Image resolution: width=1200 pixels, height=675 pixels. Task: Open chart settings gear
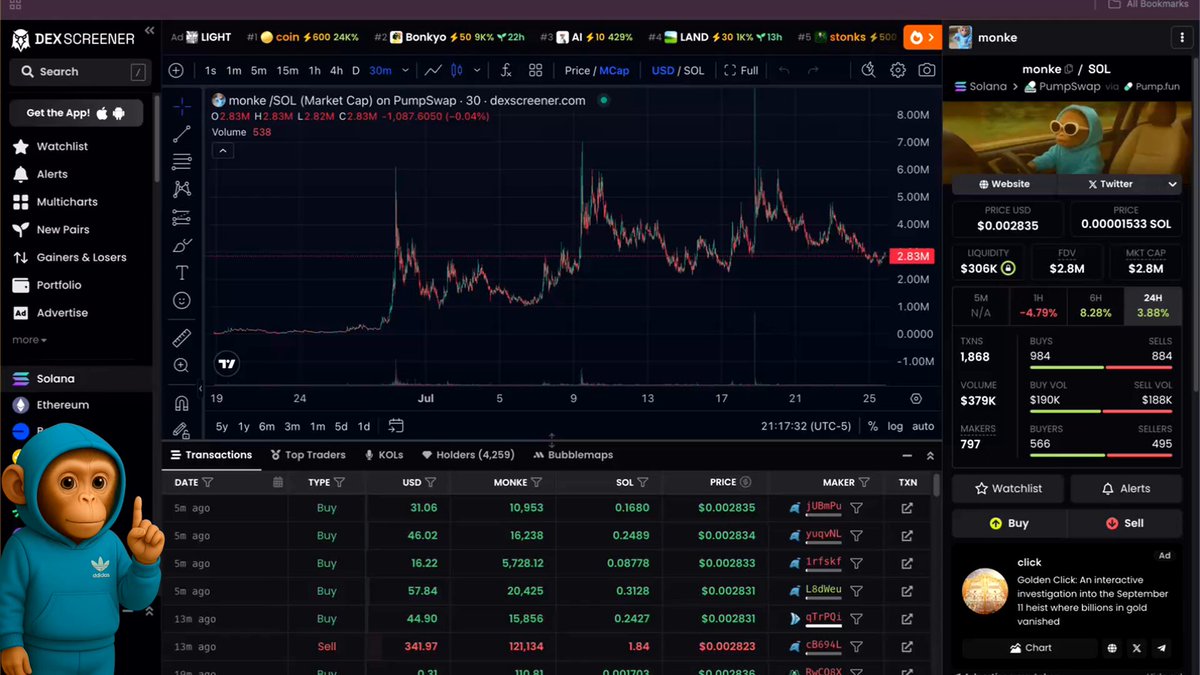[x=898, y=70]
